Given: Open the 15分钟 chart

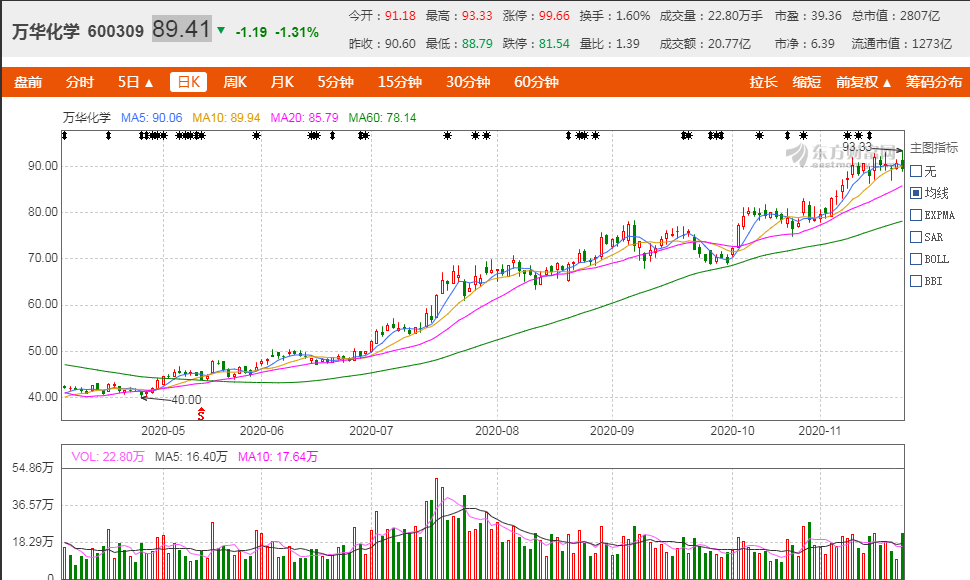Looking at the screenshot, I should pyautogui.click(x=400, y=82).
